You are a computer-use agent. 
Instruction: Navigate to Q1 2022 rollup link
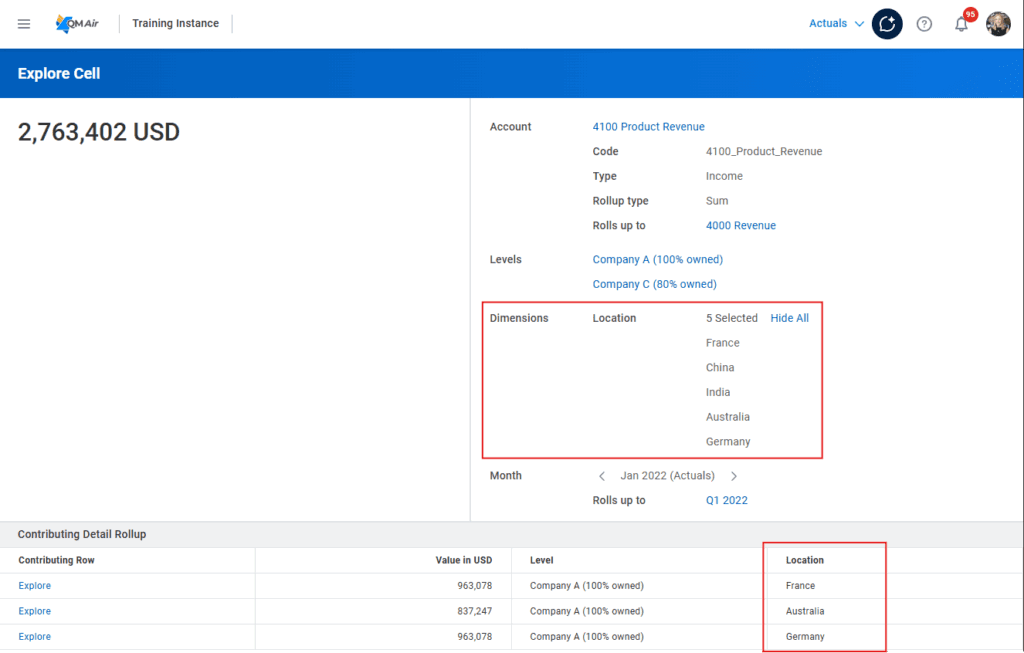726,500
